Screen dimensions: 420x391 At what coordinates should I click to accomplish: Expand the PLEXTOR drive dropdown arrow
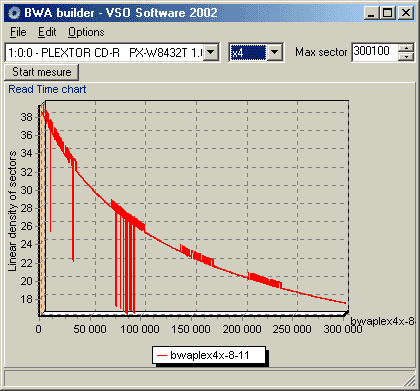click(211, 52)
